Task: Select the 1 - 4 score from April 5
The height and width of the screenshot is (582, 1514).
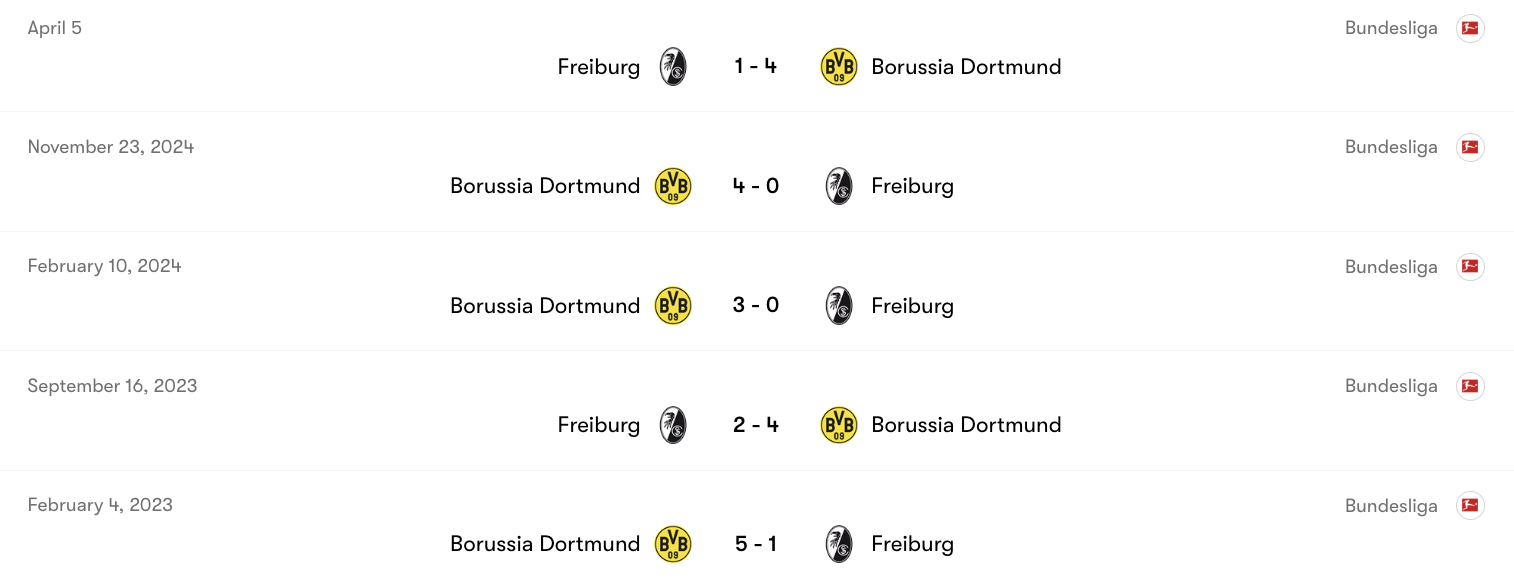Action: 755,67
